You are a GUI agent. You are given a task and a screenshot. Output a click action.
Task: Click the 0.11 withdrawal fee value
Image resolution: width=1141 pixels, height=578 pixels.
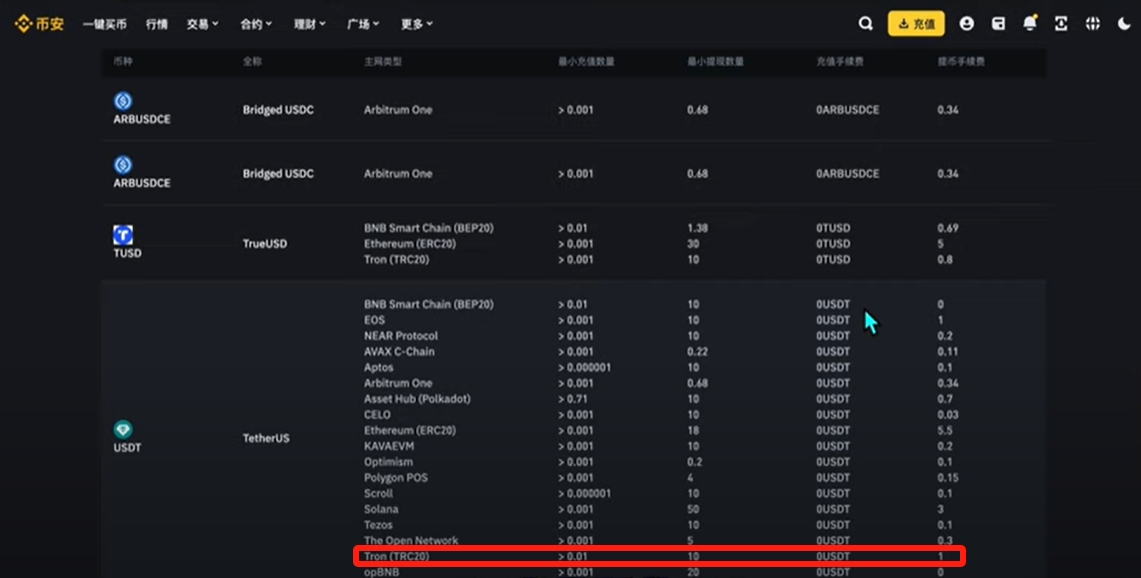(x=947, y=352)
